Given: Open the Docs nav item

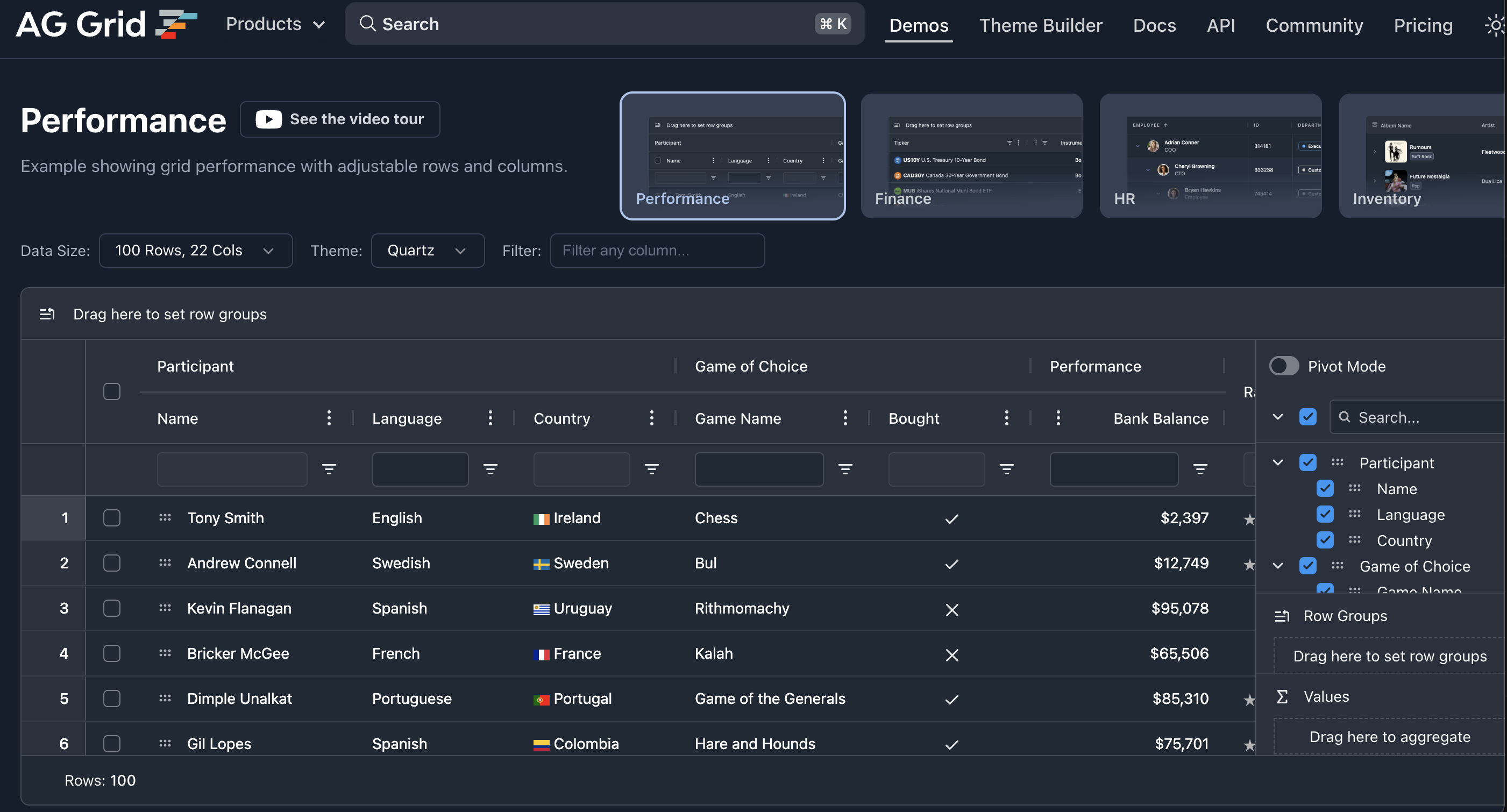Looking at the screenshot, I should 1154,25.
